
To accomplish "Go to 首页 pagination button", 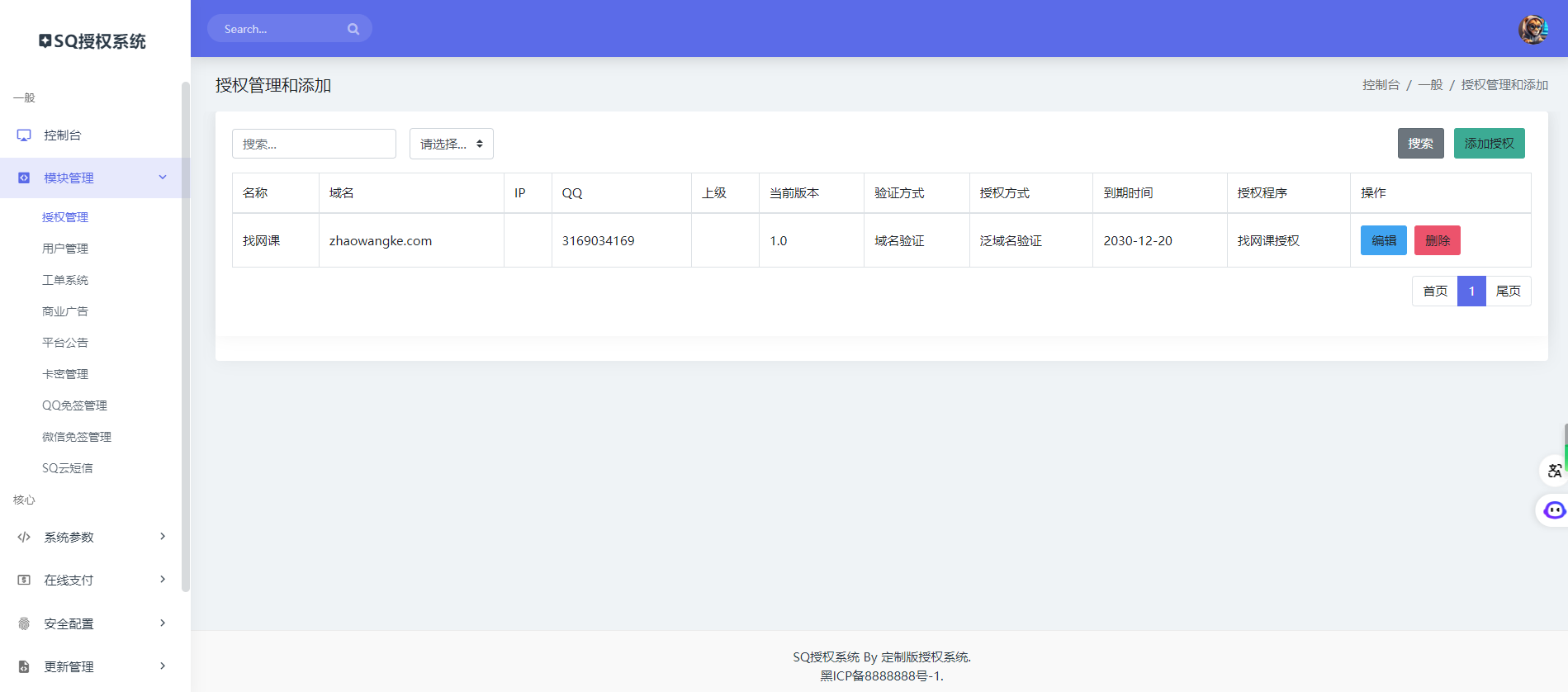I will coord(1435,291).
